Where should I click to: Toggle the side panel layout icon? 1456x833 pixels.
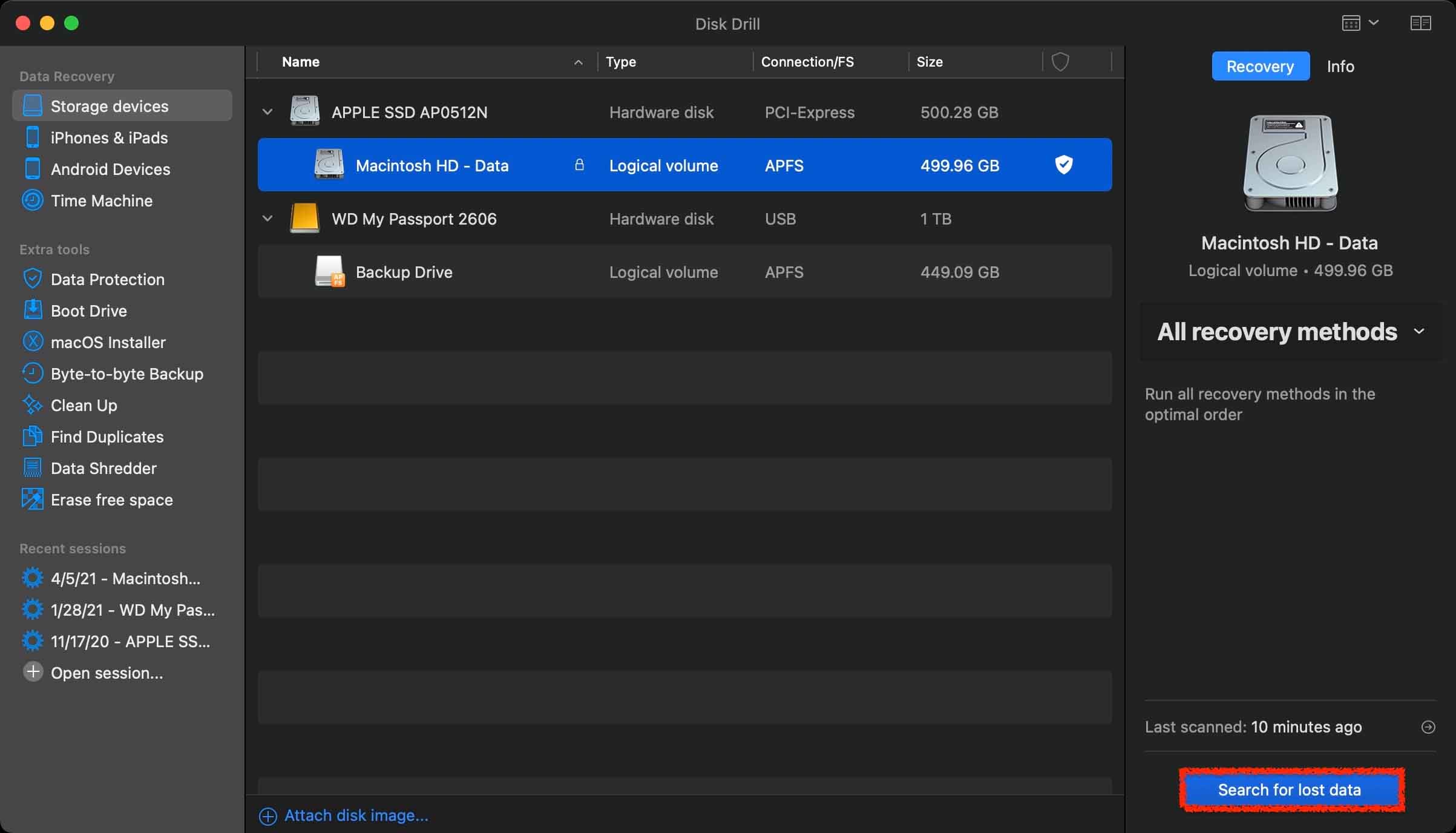pos(1420,24)
